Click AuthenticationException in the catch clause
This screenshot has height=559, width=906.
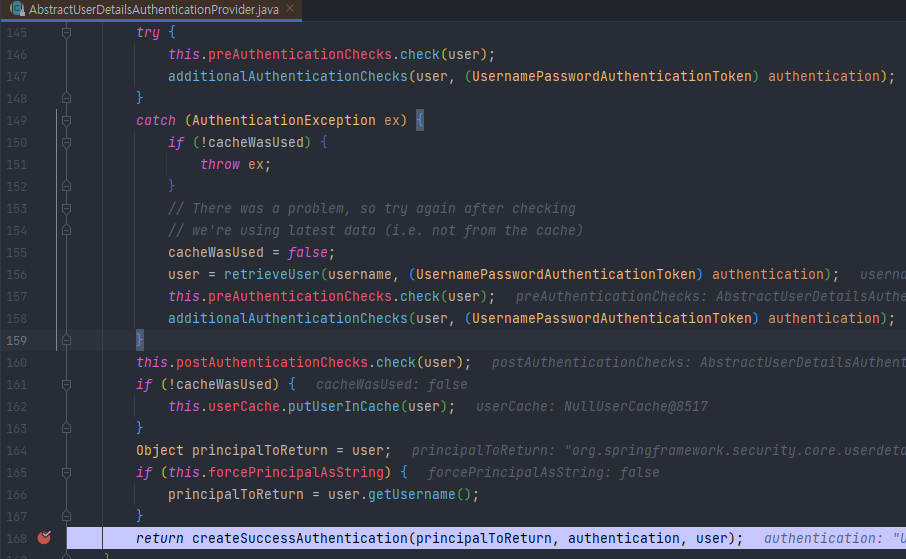point(284,120)
